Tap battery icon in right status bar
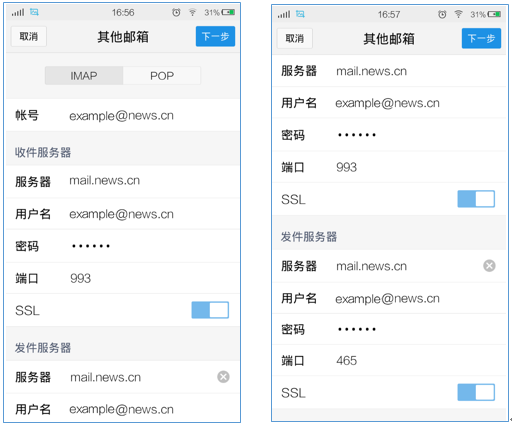 click(x=494, y=14)
